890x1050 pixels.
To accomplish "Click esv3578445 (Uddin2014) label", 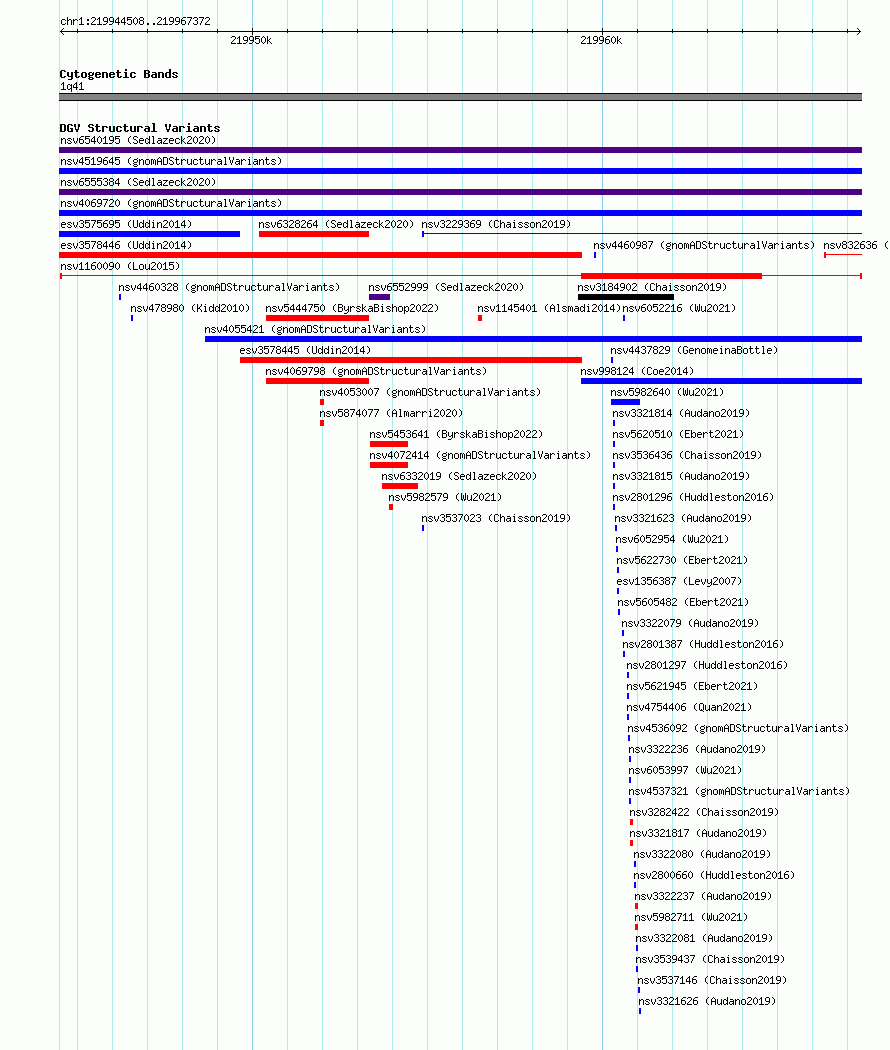I will pos(305,350).
